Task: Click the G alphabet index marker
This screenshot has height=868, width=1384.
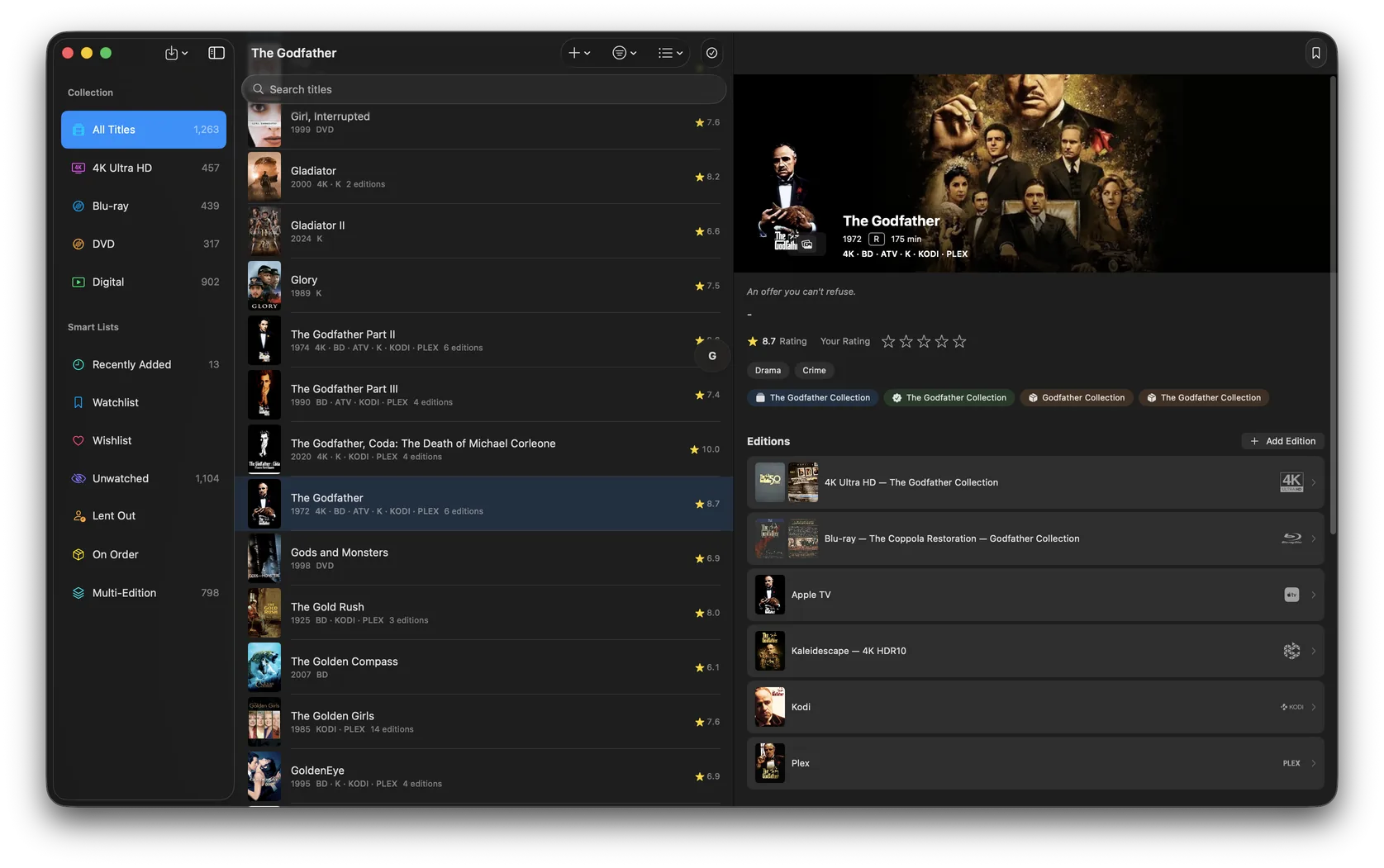Action: [x=712, y=356]
